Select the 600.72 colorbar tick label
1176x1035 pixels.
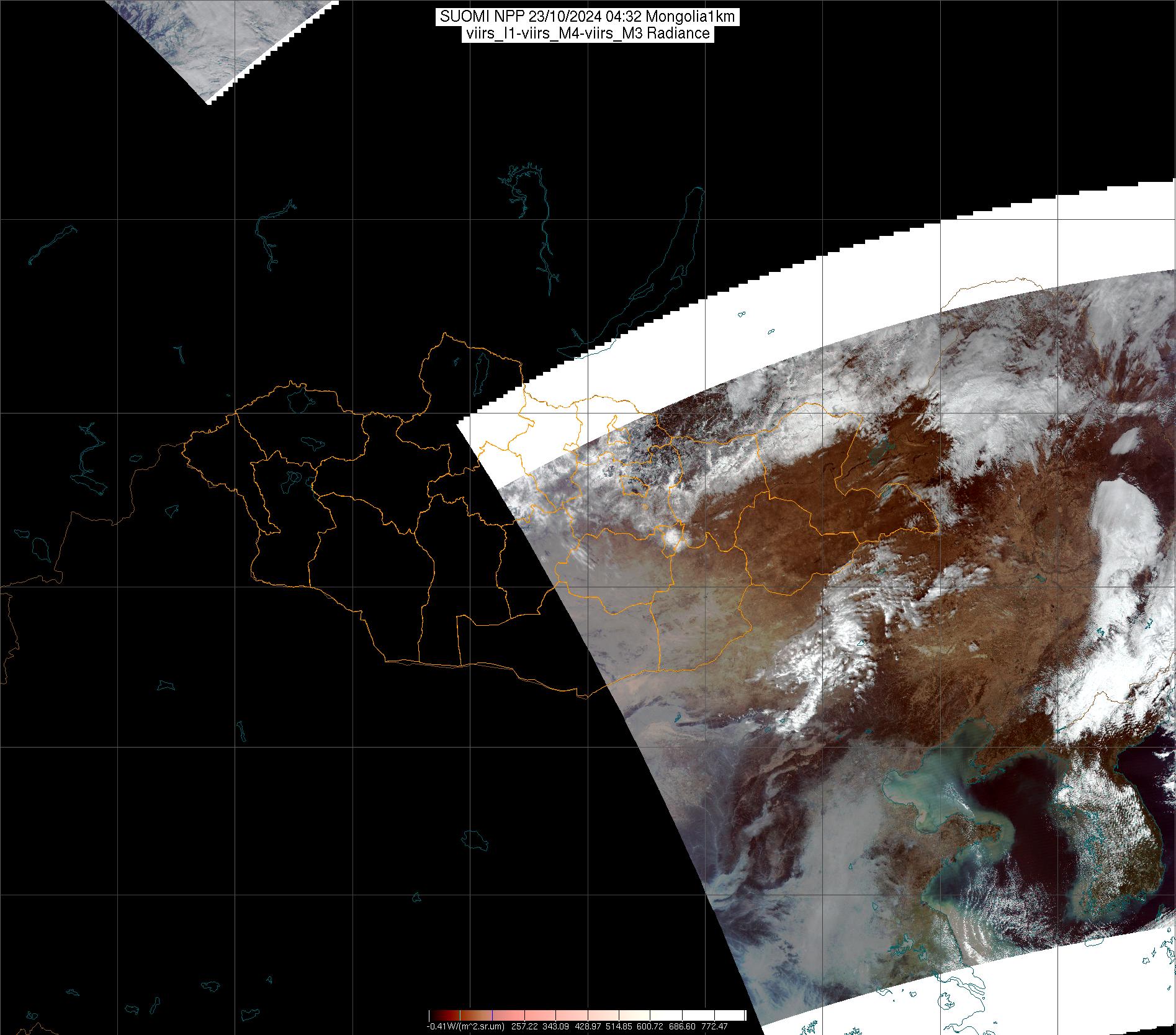pos(651,1026)
